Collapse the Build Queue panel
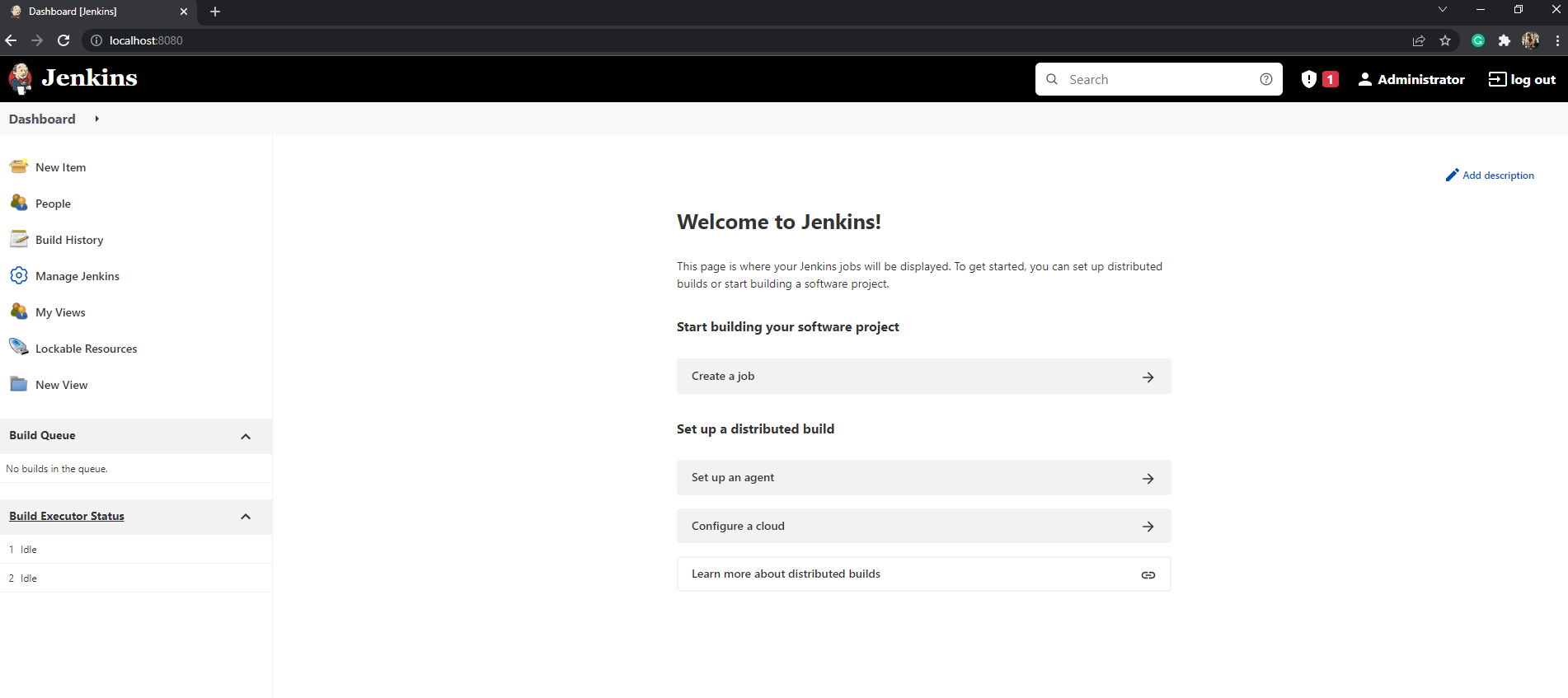Viewport: 1568px width, 698px height. pos(246,436)
